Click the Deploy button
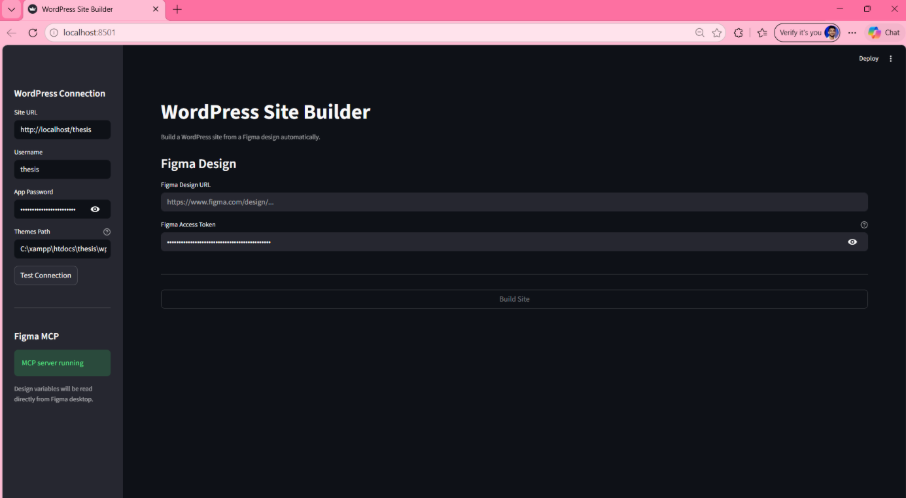Viewport: 906px width, 498px height. pyautogui.click(x=868, y=58)
